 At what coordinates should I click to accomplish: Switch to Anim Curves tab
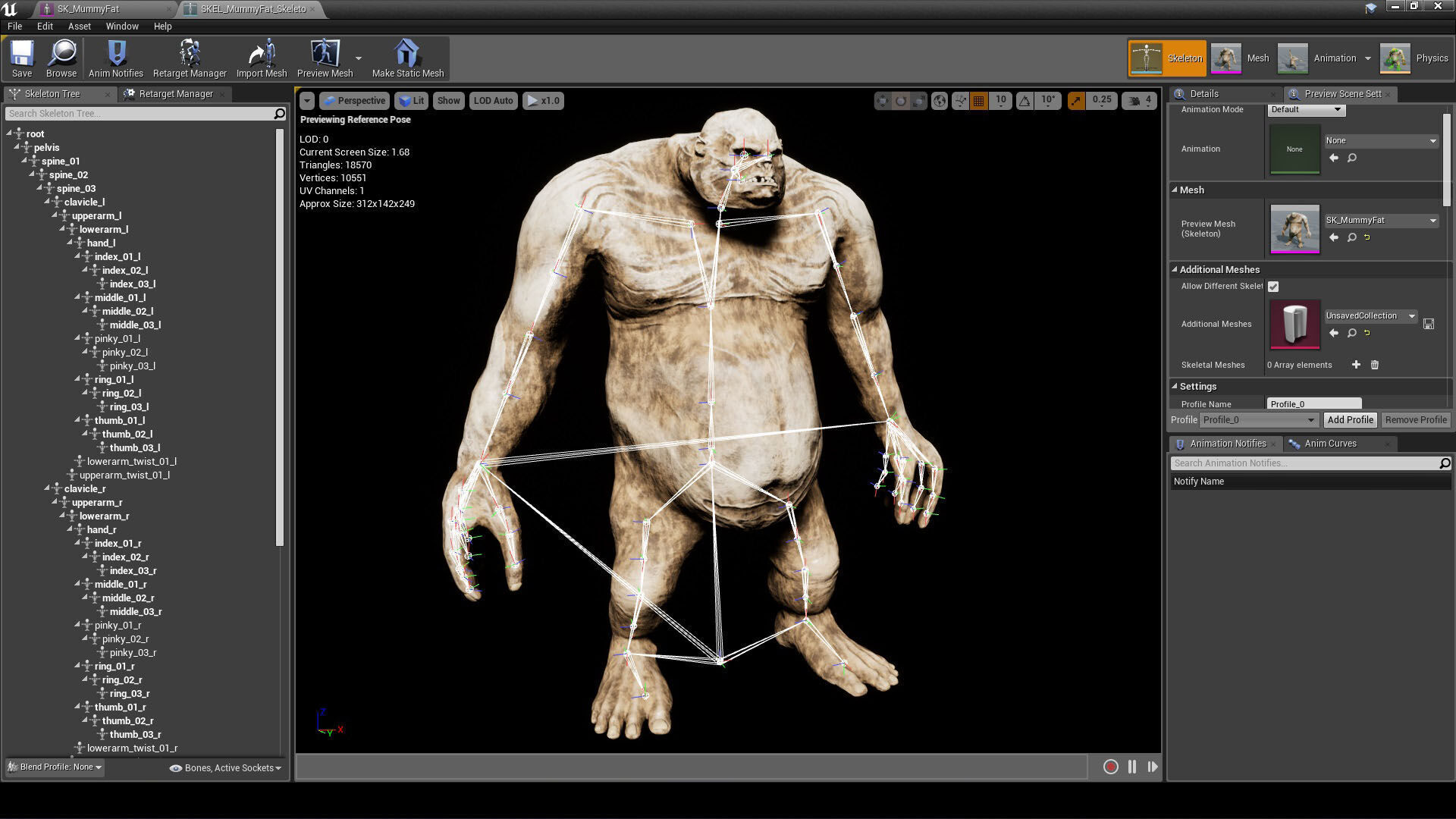(1330, 444)
